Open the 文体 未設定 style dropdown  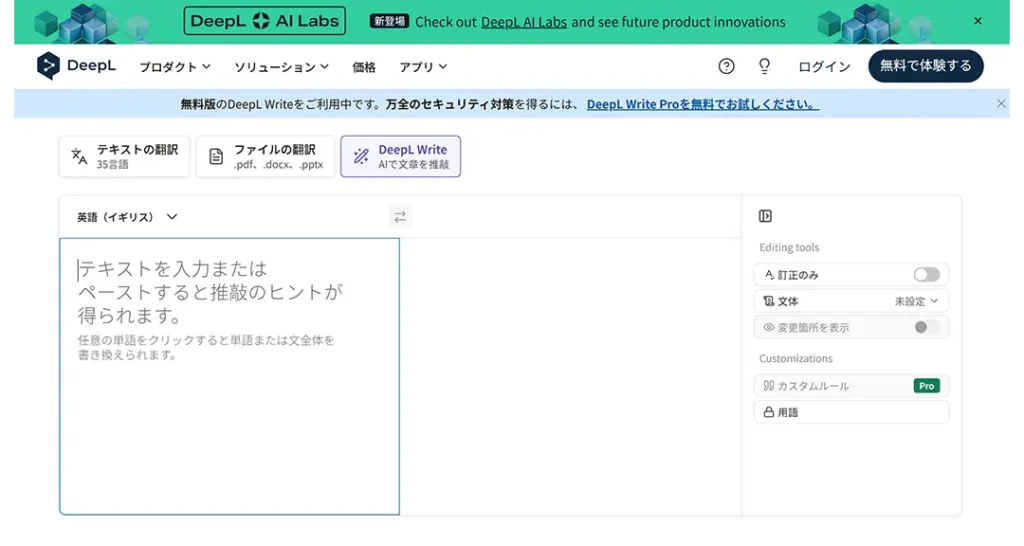(x=851, y=301)
